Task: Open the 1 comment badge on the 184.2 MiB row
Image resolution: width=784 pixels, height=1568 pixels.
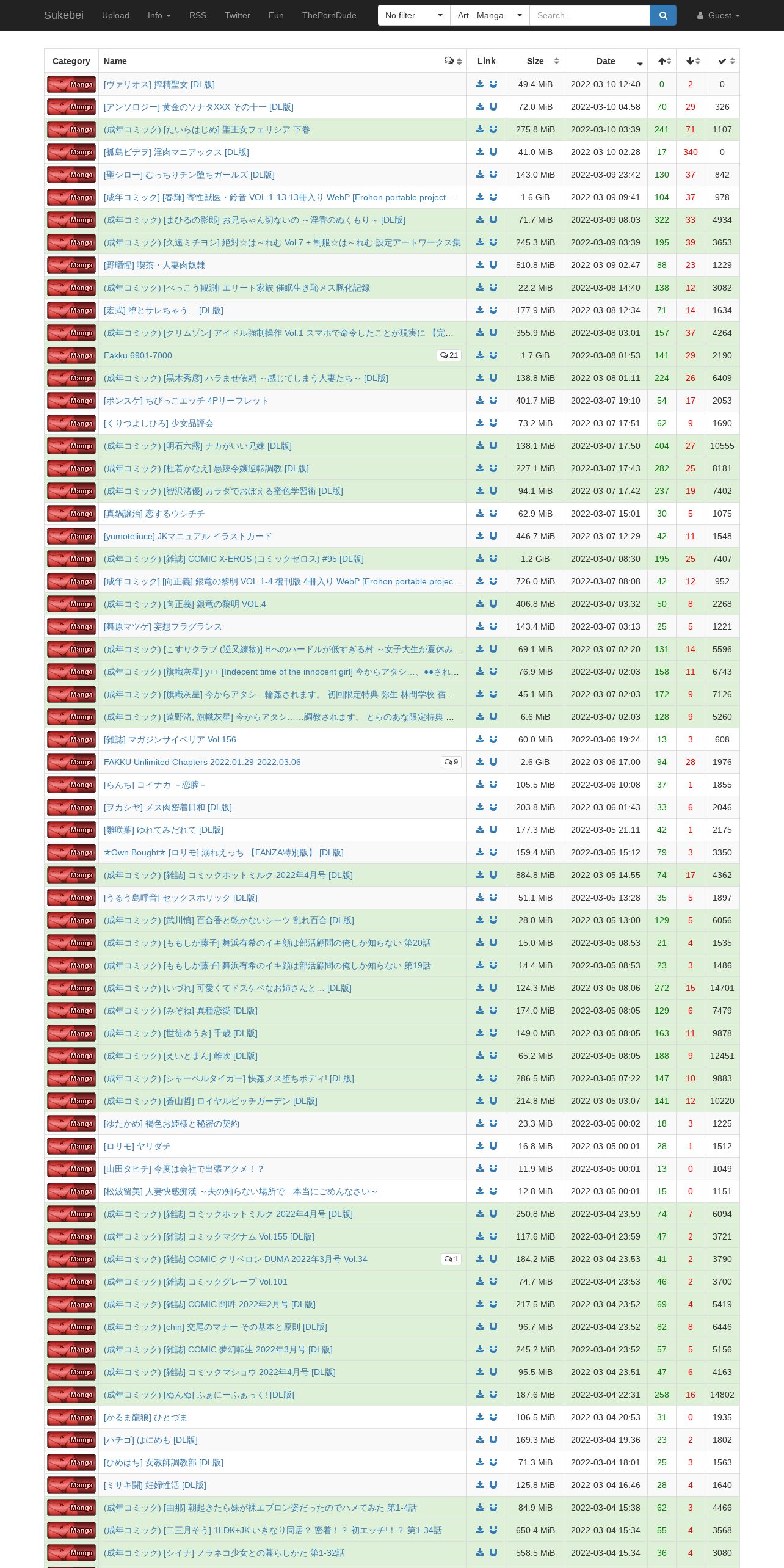Action: point(451,1259)
